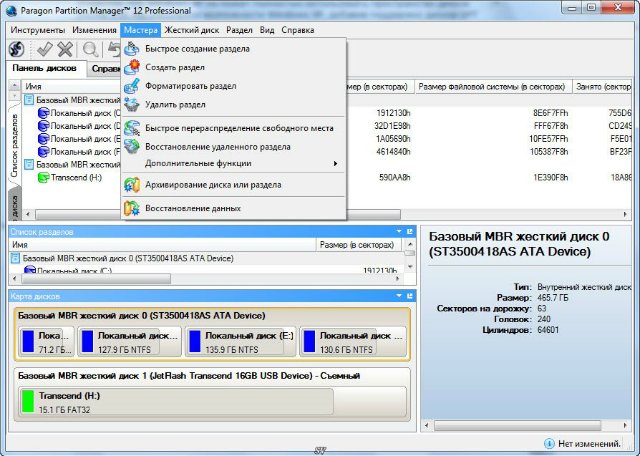
Task: Click the globe icon in the toolbar
Action: (17, 49)
